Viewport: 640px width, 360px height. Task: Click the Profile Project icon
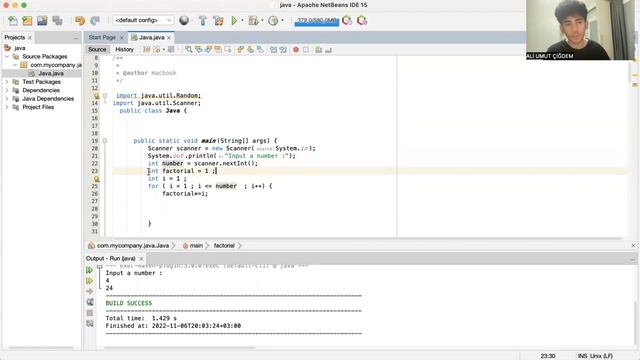(273, 20)
